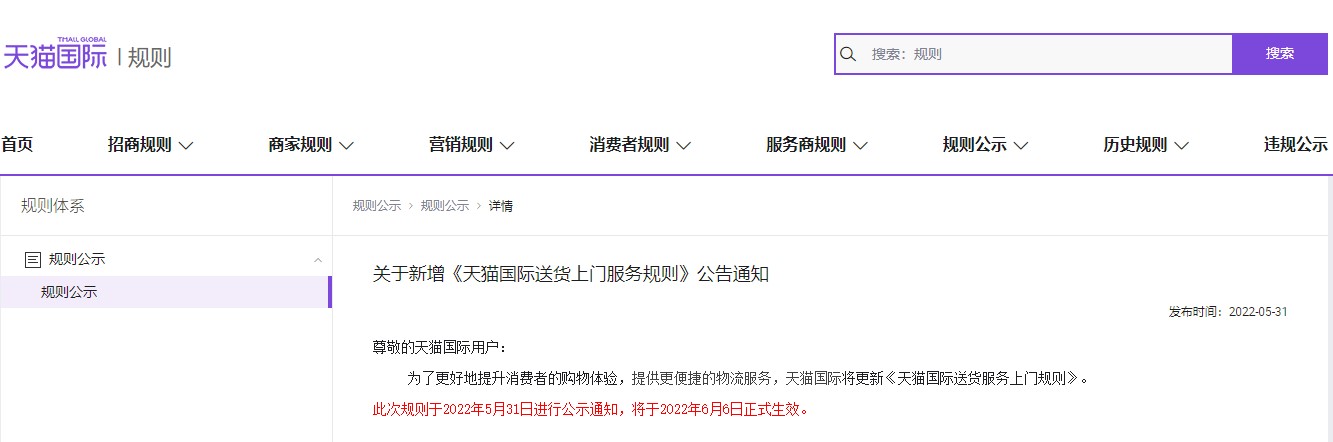Click the announcement title 关于新增《天猫国际送货上门服务规则》公告通知
The height and width of the screenshot is (442, 1333).
[x=571, y=274]
